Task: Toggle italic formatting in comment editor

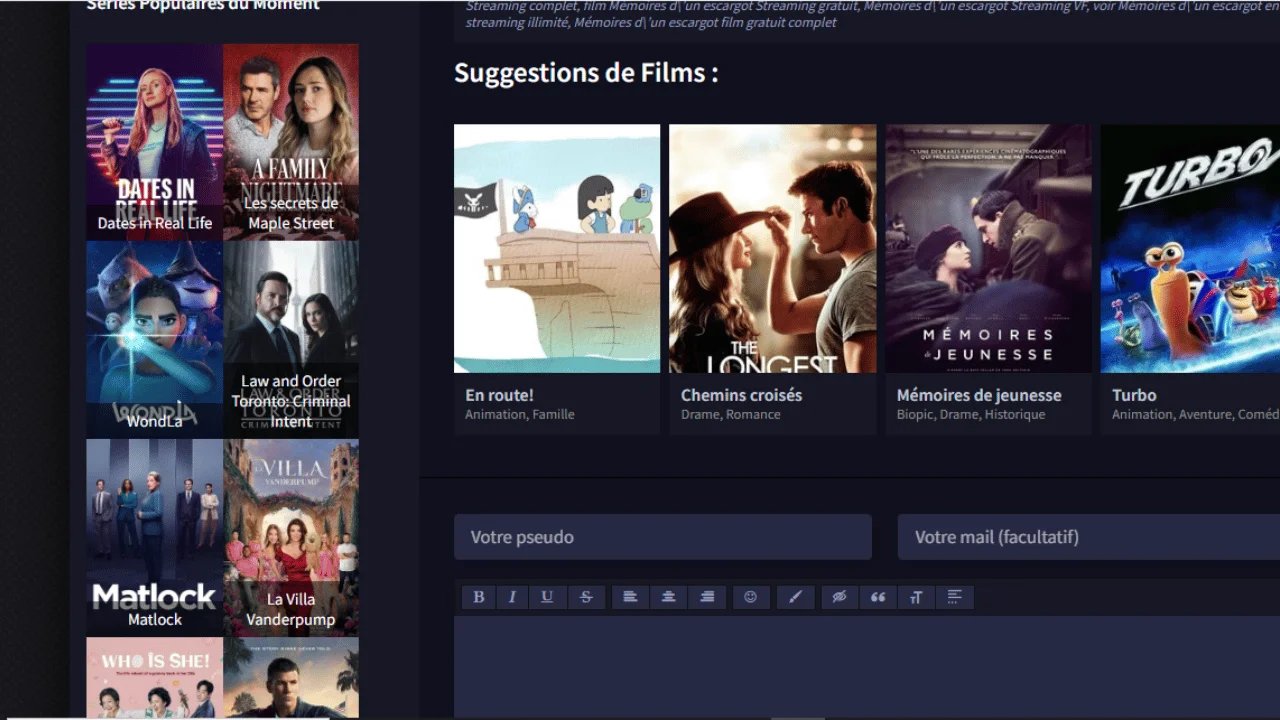Action: coord(512,597)
